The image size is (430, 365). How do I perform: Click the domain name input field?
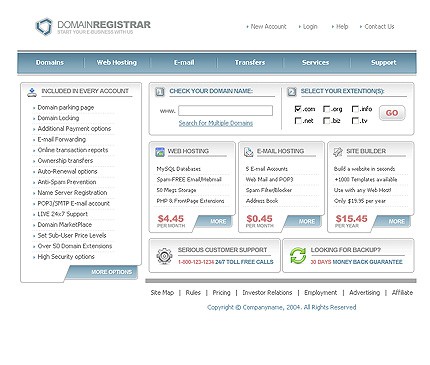[x=225, y=111]
